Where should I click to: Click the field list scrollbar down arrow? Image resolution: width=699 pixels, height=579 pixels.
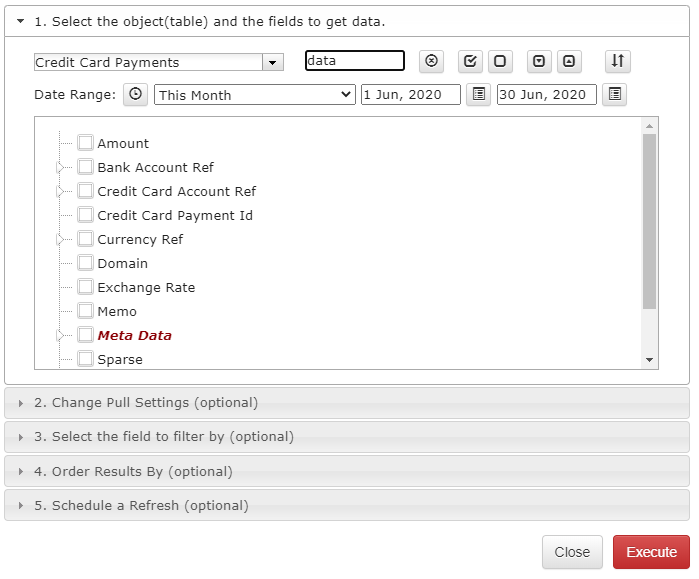650,360
